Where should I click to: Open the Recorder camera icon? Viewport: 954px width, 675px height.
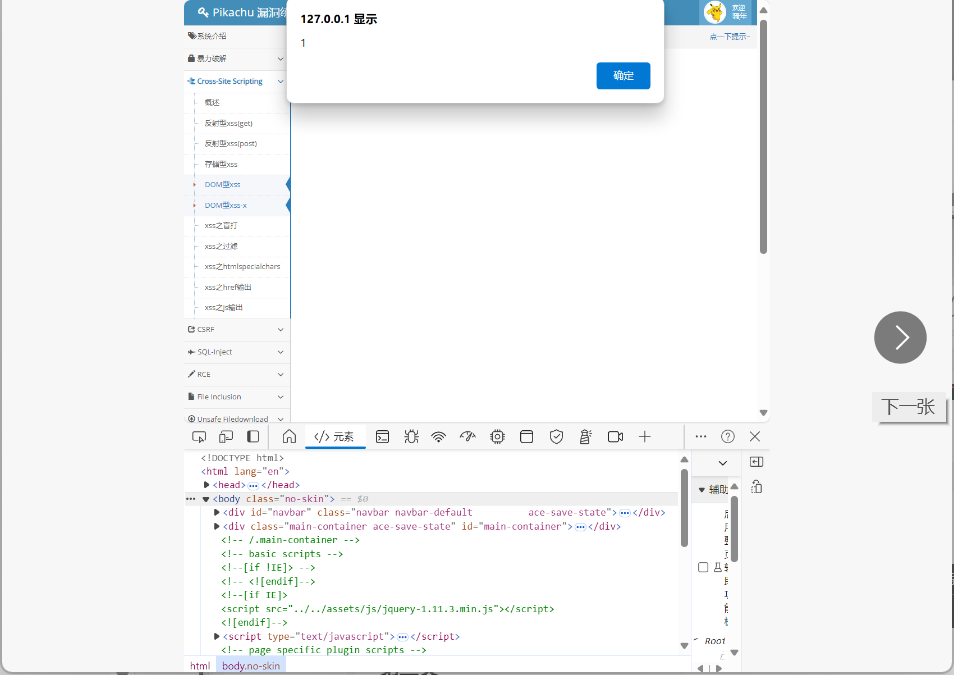tap(615, 436)
